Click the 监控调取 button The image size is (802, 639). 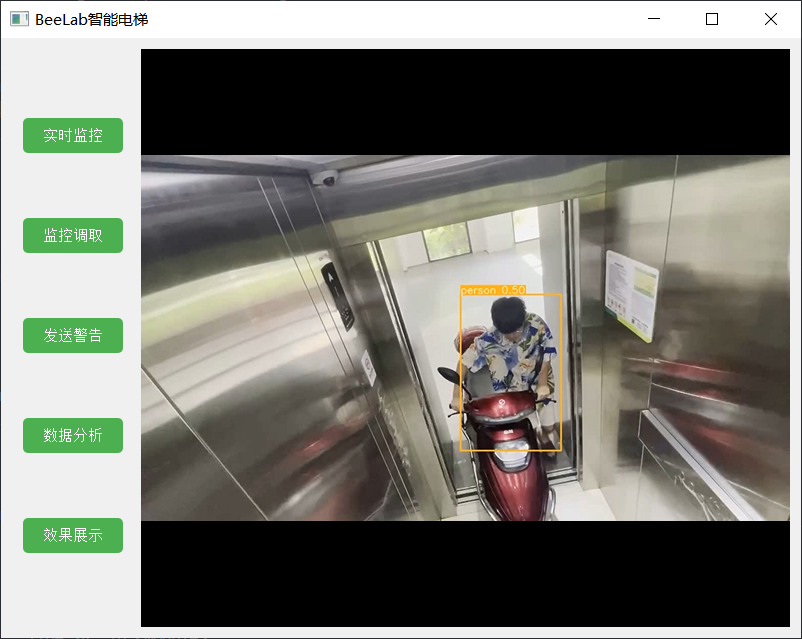click(x=73, y=235)
